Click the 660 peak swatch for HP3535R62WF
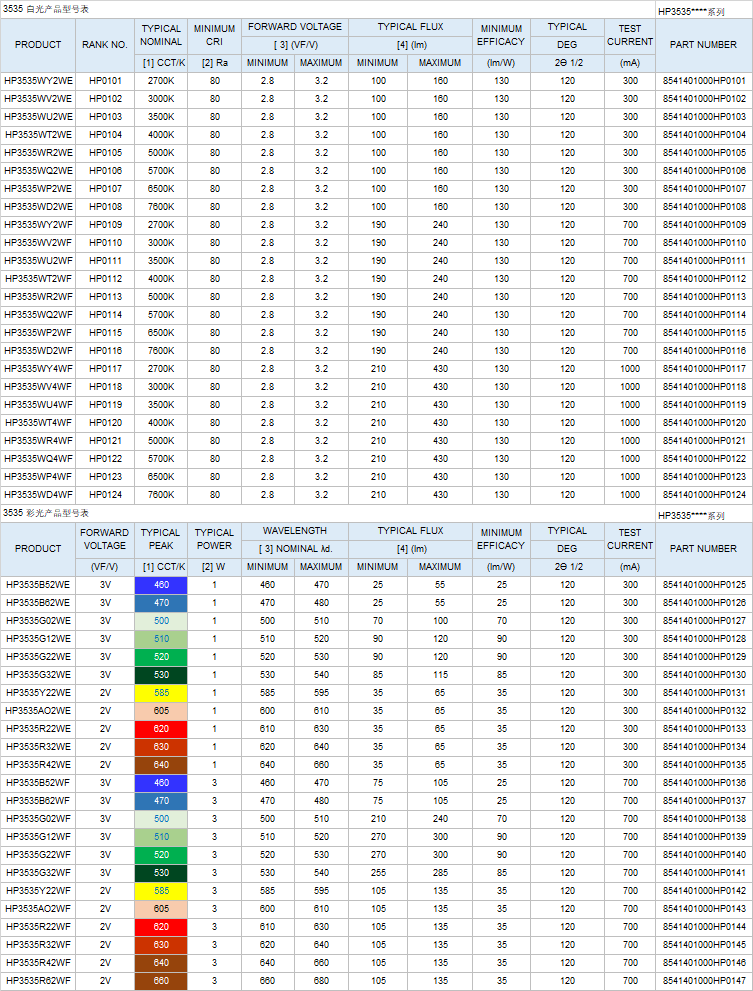 pyautogui.click(x=161, y=981)
